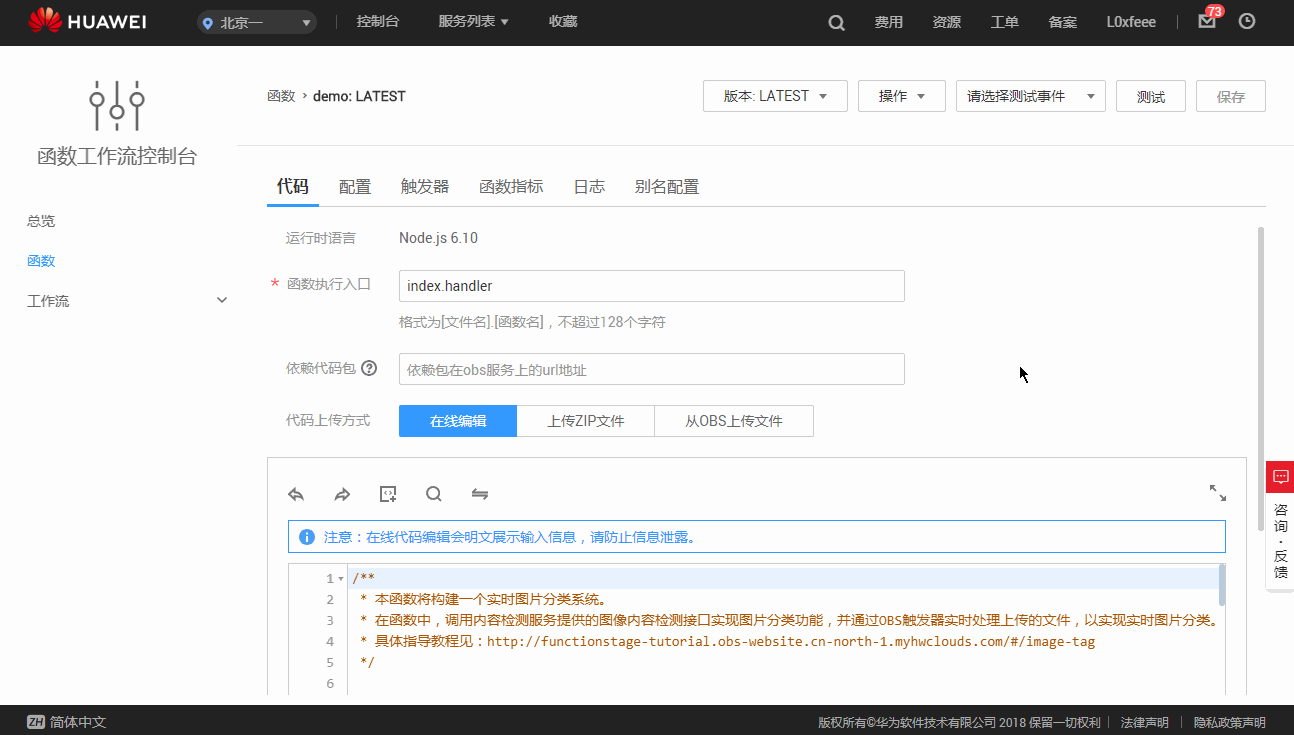Insert a code snippet using the editor icon
Image resolution: width=1294 pixels, height=735 pixels.
point(388,493)
